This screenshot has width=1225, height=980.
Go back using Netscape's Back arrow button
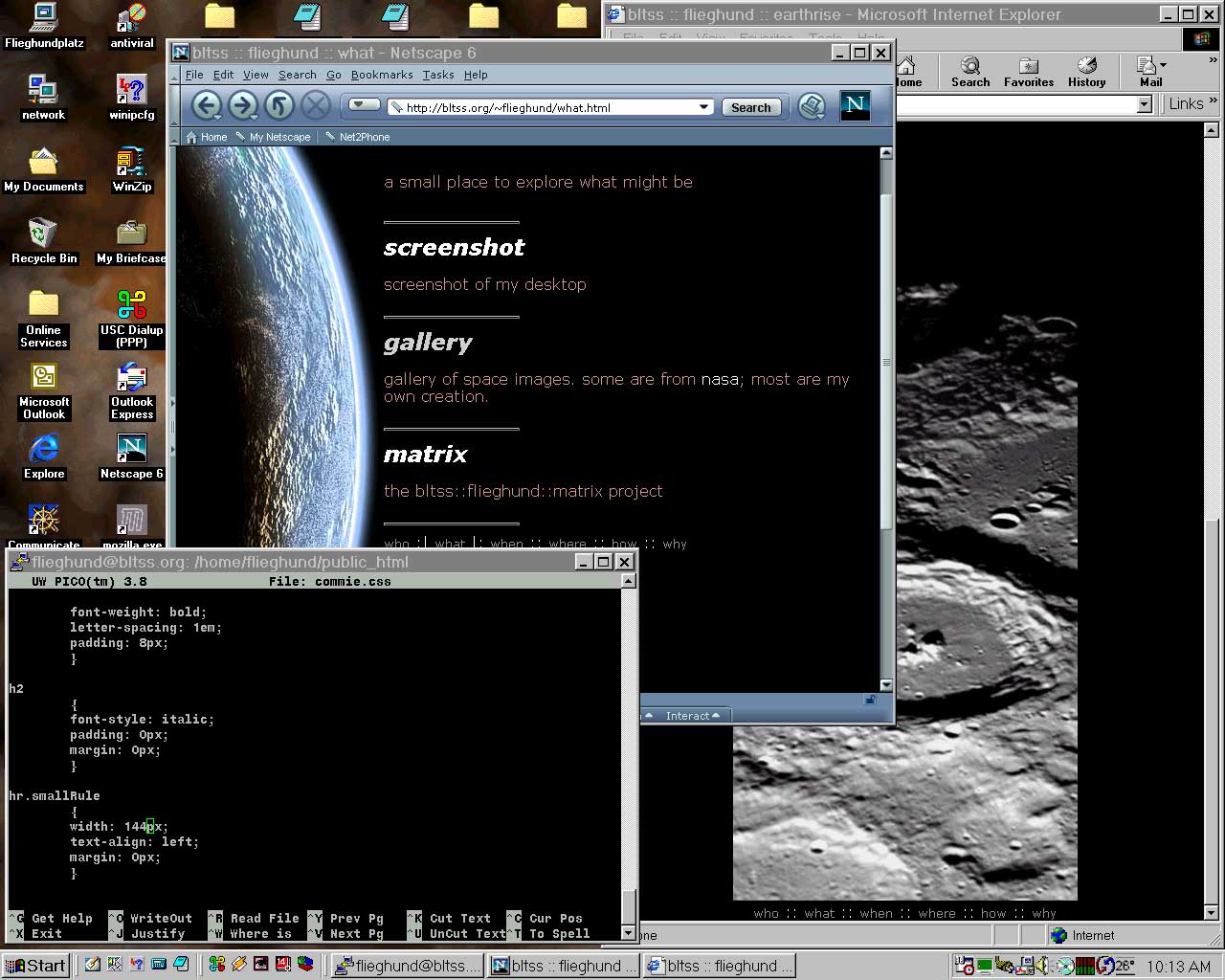click(x=206, y=106)
